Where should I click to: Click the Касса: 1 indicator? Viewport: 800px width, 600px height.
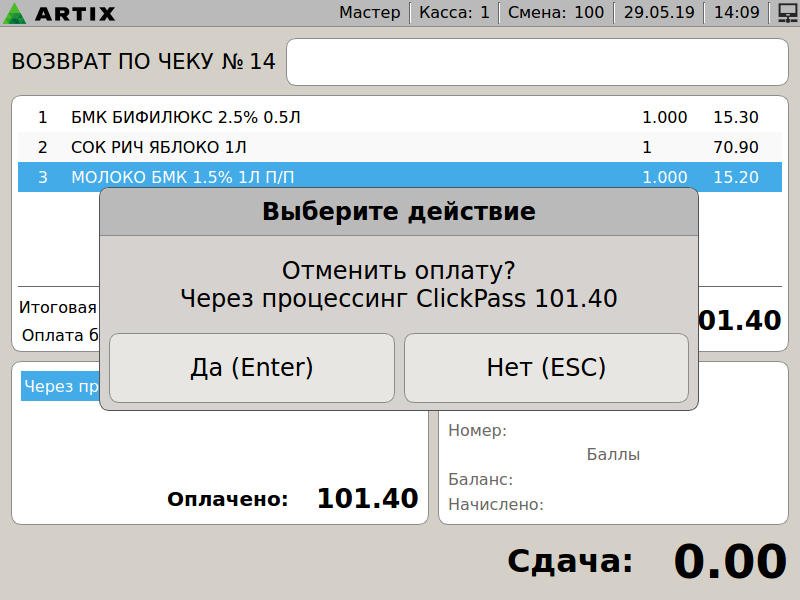pyautogui.click(x=454, y=13)
